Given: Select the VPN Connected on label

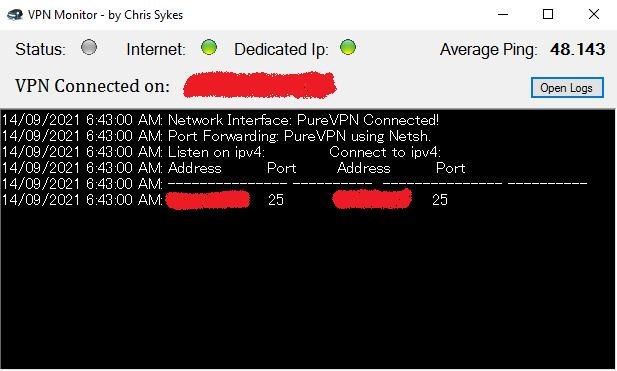Looking at the screenshot, I should pos(92,86).
